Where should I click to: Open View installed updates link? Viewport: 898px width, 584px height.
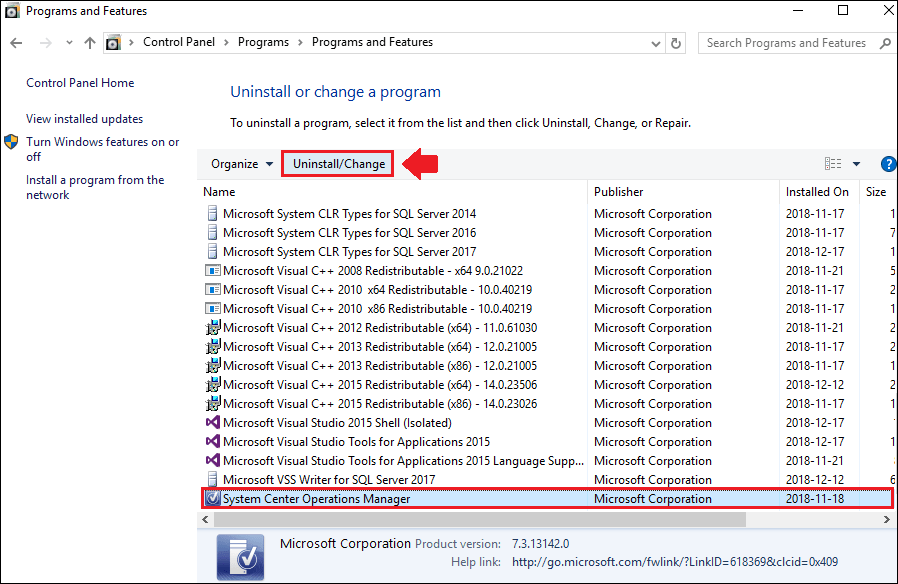(x=85, y=119)
